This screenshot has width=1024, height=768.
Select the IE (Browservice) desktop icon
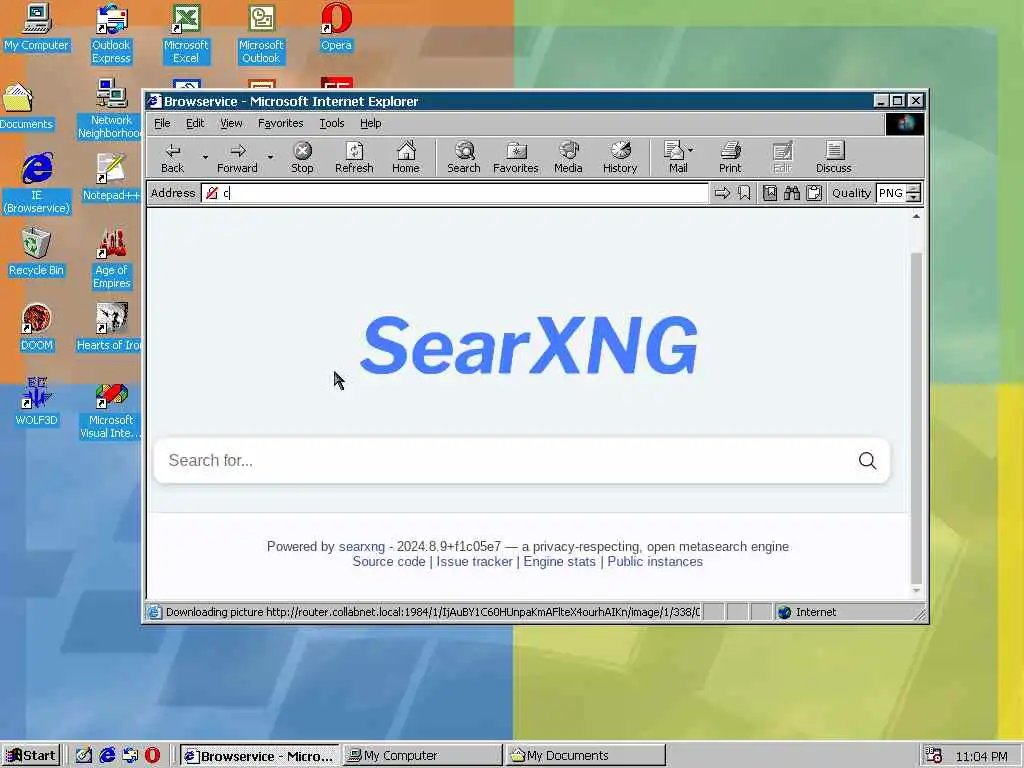[37, 184]
